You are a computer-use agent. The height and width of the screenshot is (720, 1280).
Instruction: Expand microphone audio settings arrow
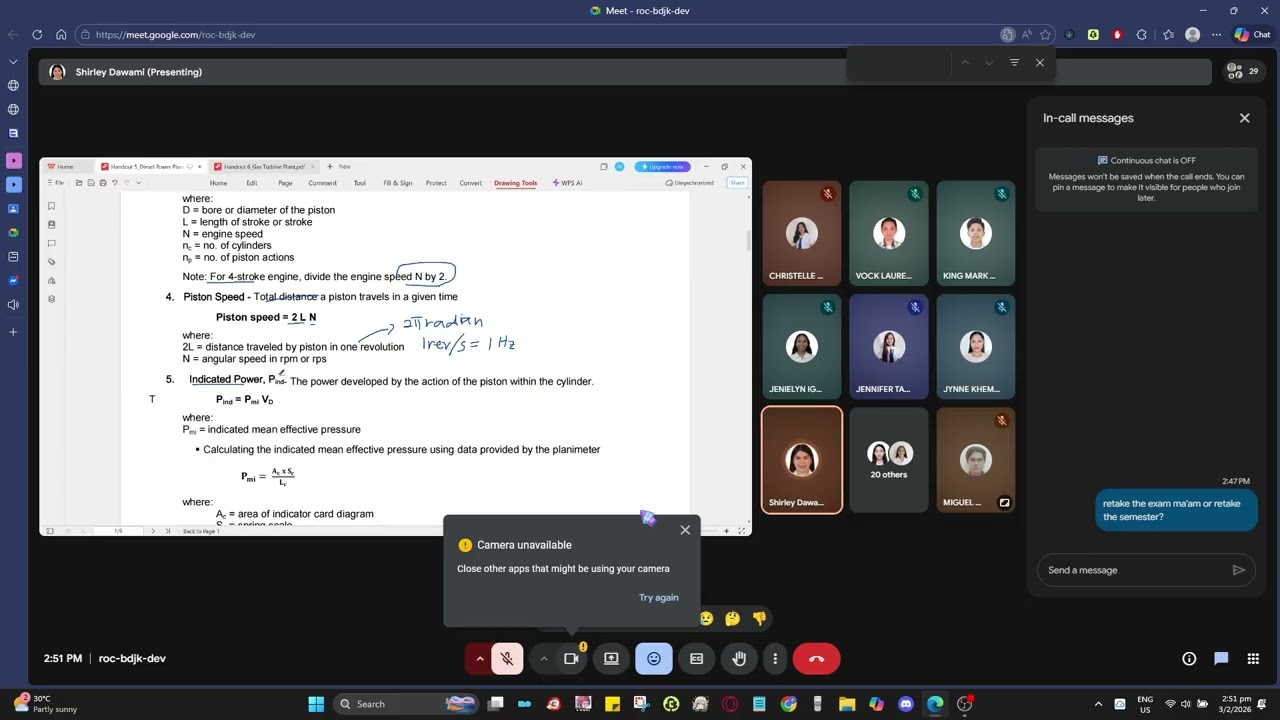coord(479,659)
